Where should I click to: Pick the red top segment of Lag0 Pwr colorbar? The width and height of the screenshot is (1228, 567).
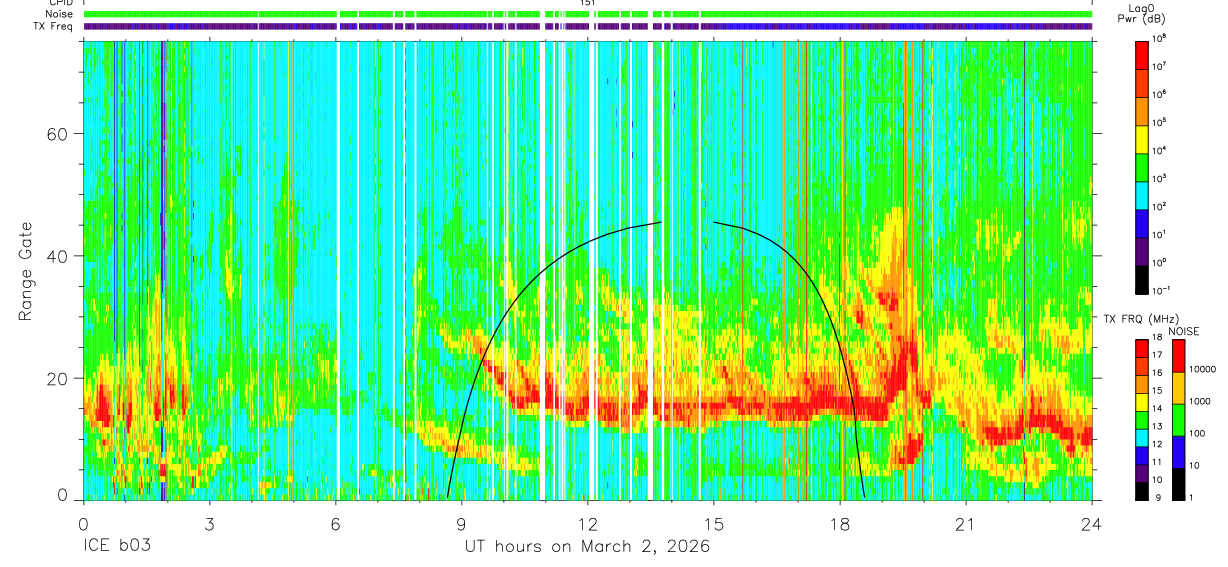click(x=1142, y=53)
